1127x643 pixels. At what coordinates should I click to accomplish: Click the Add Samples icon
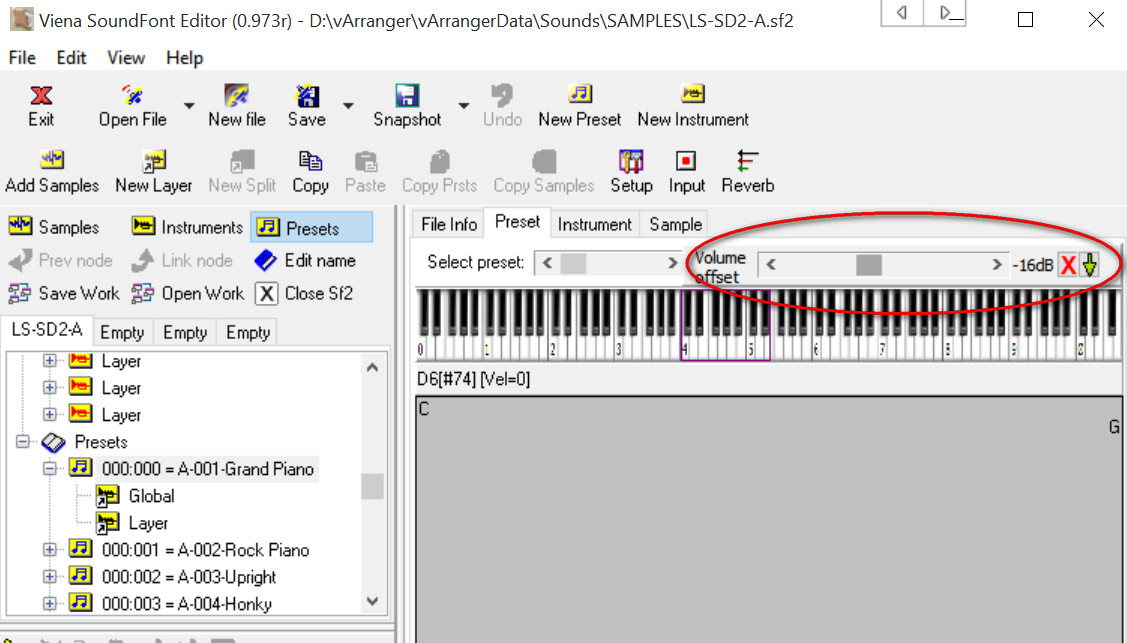point(52,160)
